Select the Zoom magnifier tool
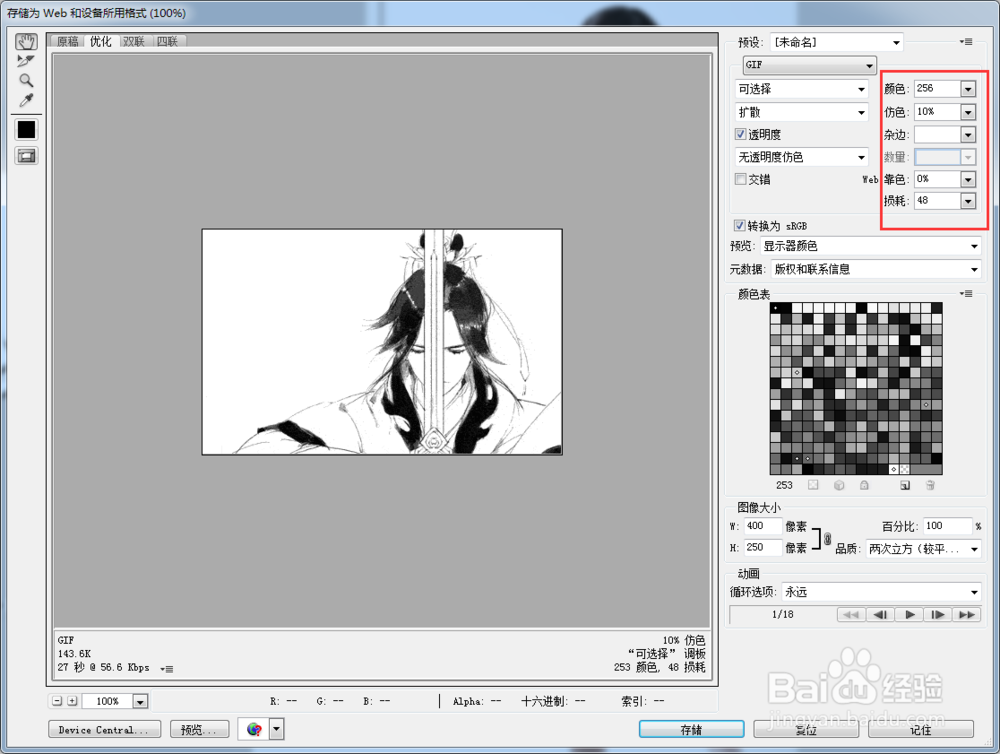 pyautogui.click(x=26, y=80)
